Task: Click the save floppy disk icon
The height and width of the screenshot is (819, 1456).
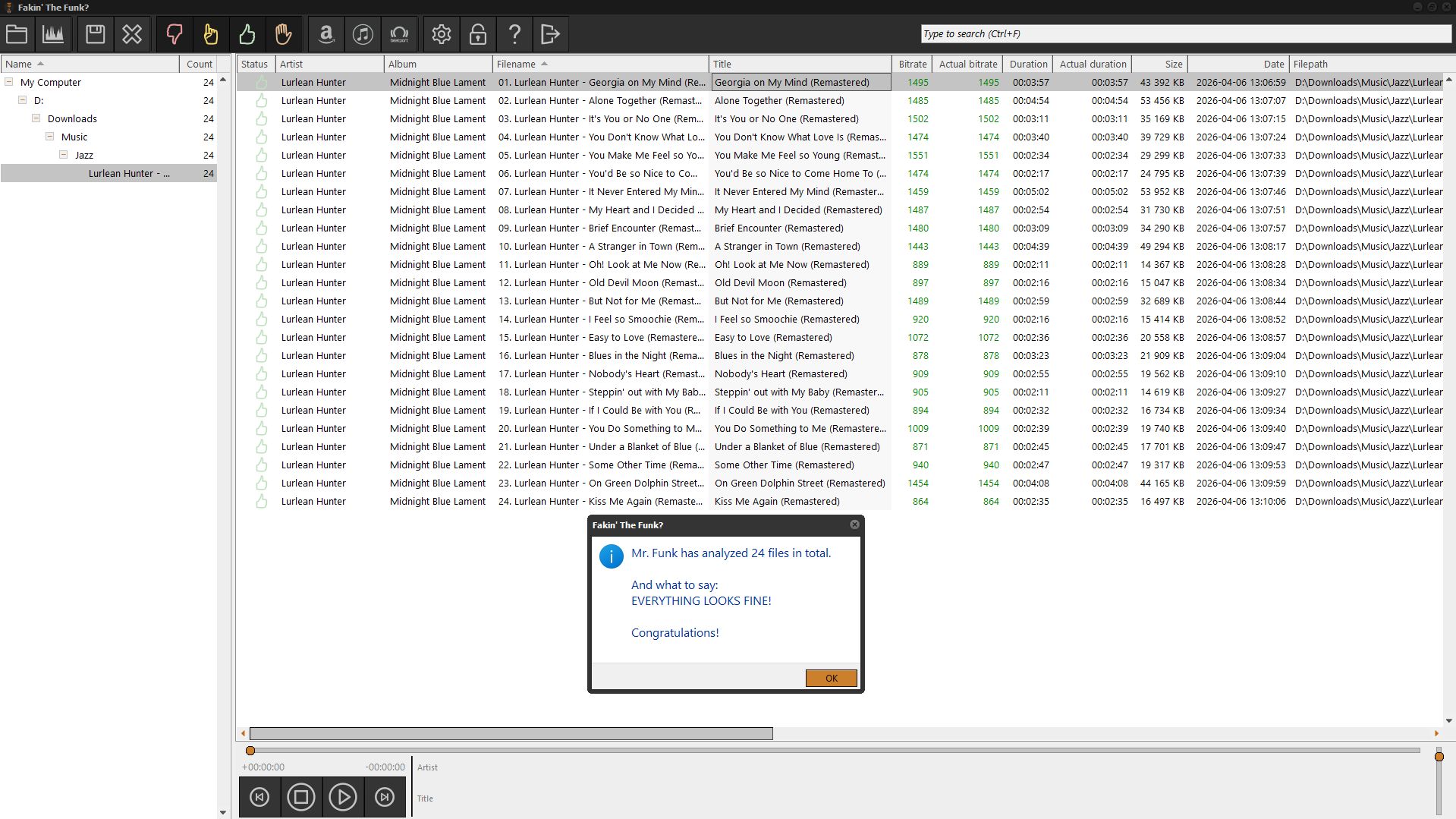Action: coord(95,34)
